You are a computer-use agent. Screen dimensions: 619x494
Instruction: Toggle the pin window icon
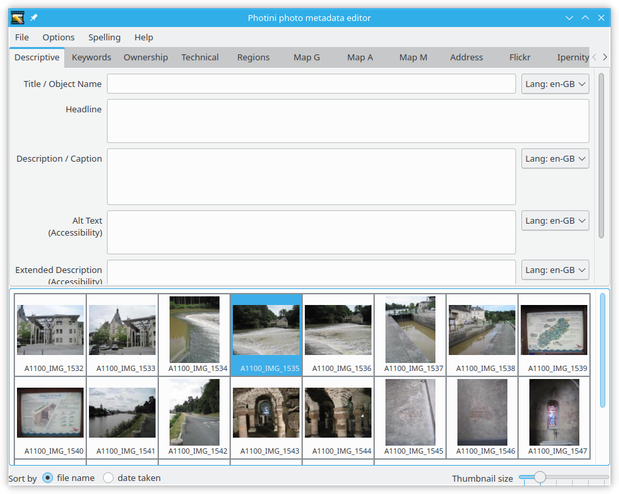click(34, 18)
